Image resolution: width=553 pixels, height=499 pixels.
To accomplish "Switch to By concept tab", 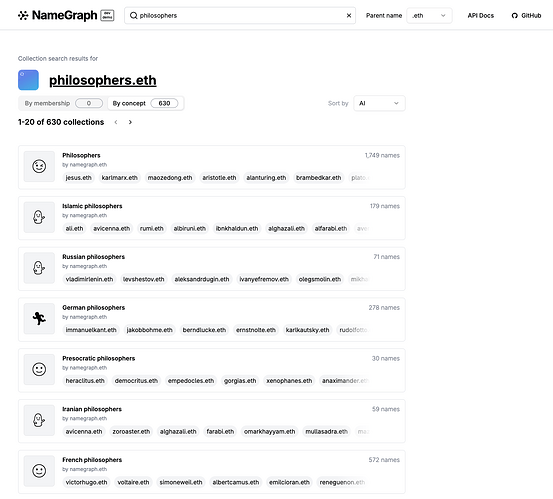I will (x=145, y=103).
